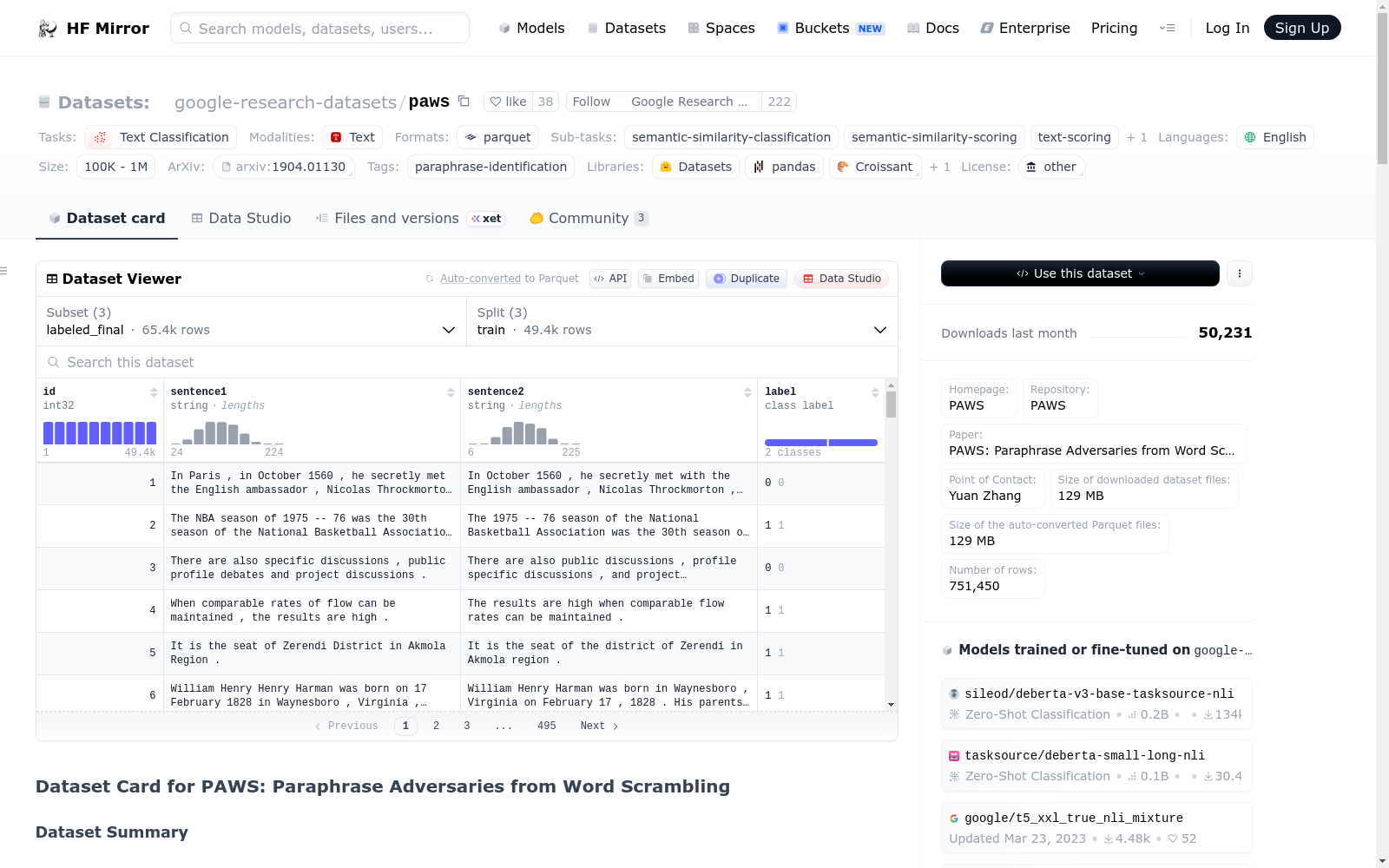Switch to the Files and versions tab

[x=396, y=219]
